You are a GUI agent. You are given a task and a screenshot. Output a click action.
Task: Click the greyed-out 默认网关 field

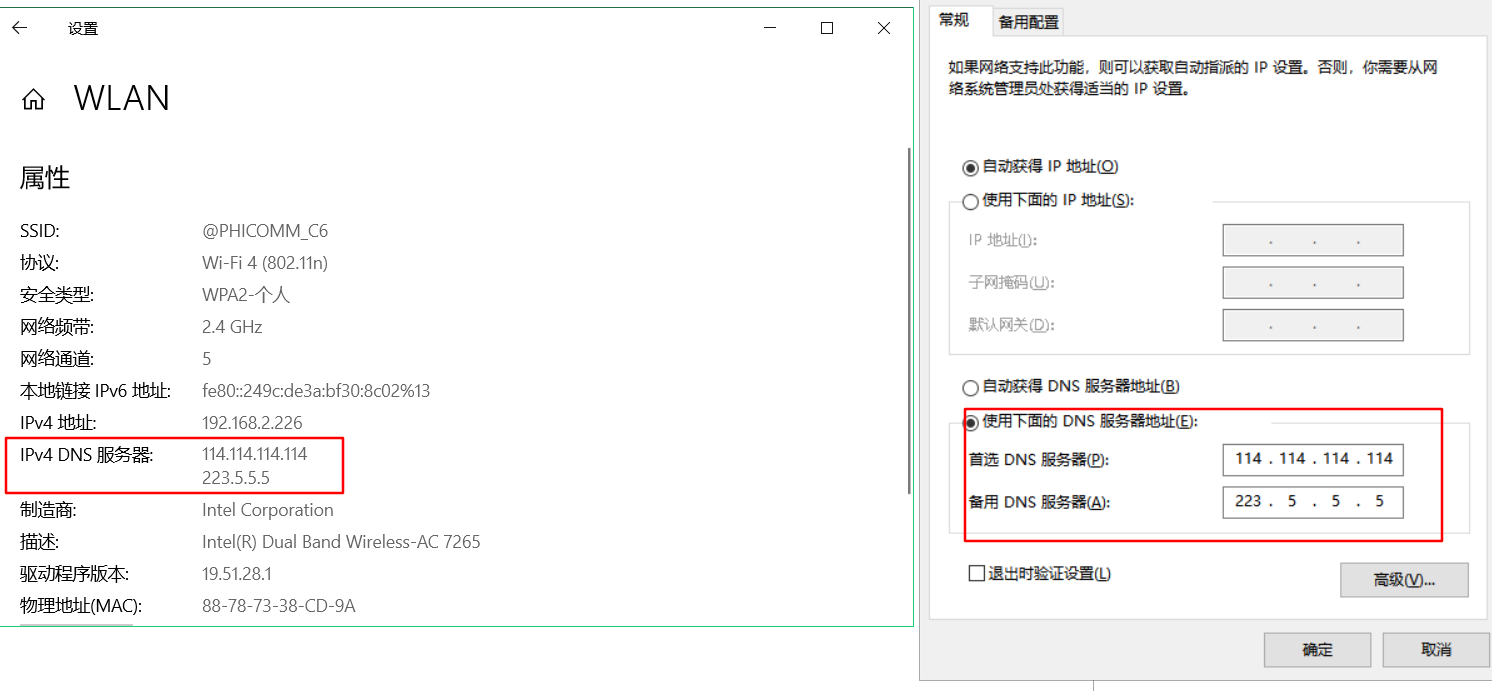coord(1313,325)
